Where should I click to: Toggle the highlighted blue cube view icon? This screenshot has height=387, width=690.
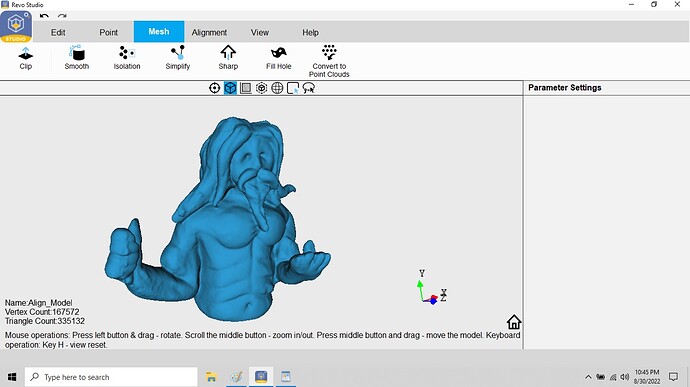230,88
